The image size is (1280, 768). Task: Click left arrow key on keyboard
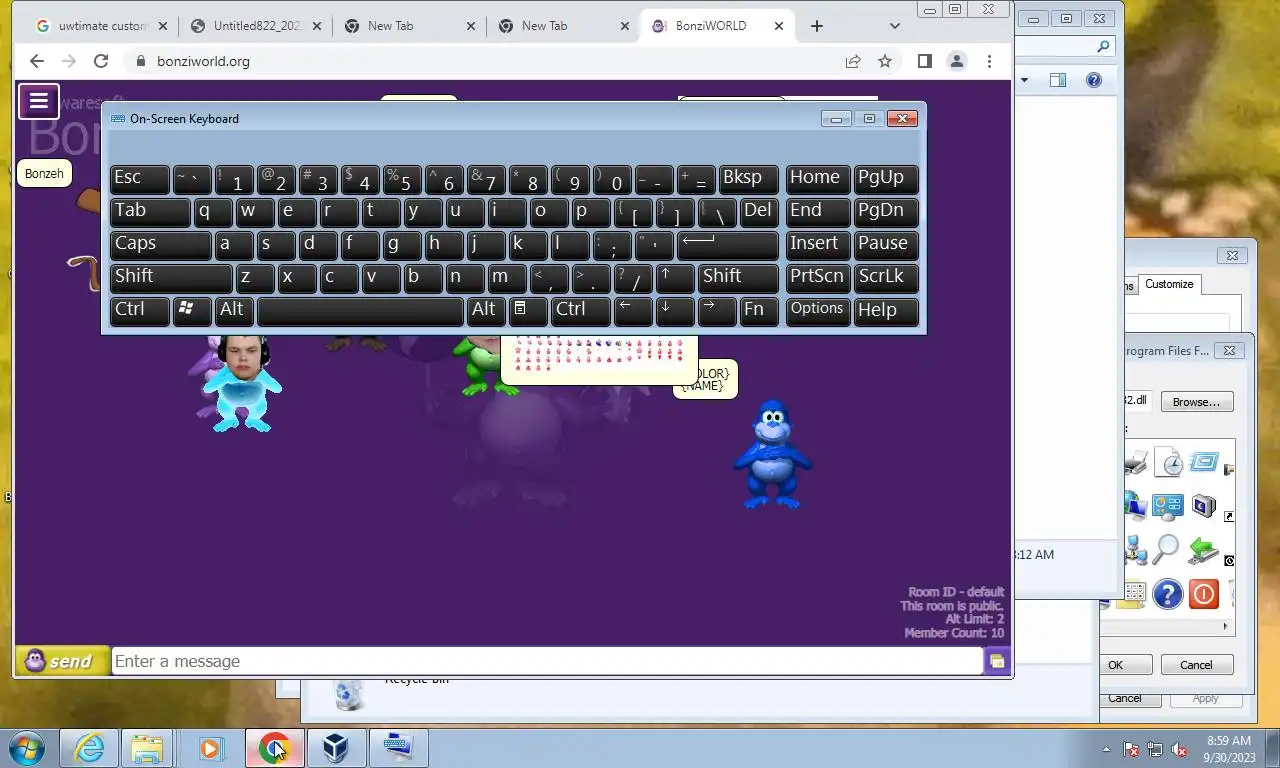pyautogui.click(x=633, y=311)
